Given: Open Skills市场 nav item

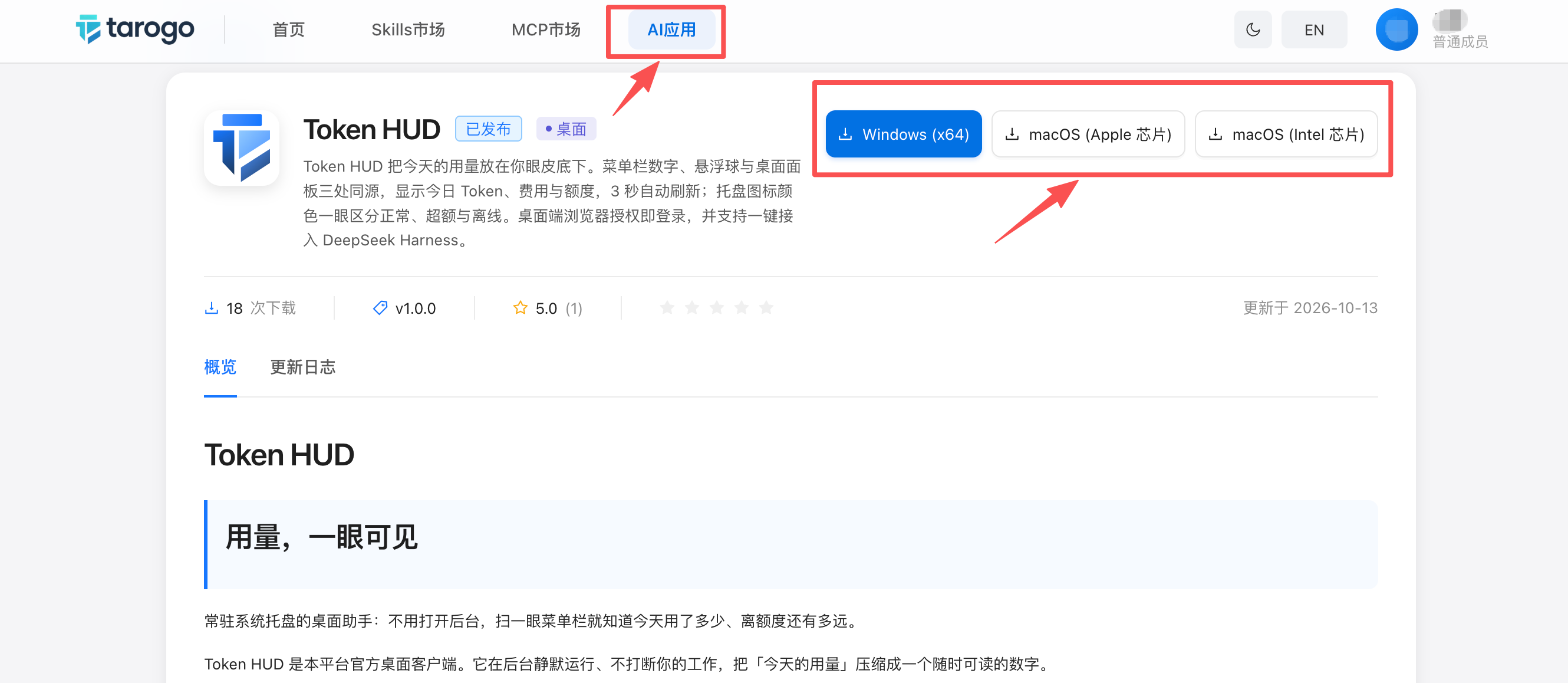Looking at the screenshot, I should point(408,30).
